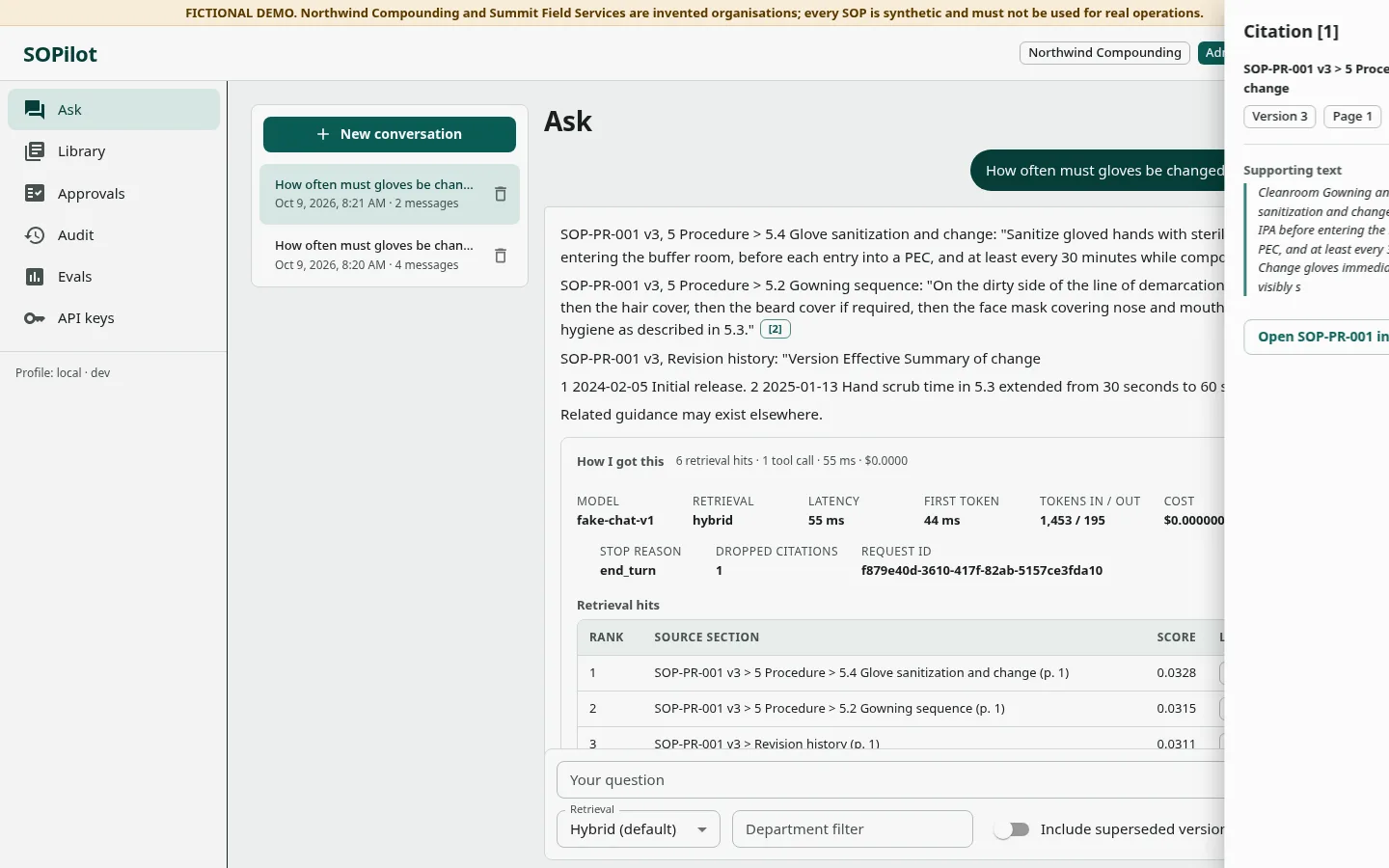Open SOP-PR-001 from the citation panel

click(1317, 337)
